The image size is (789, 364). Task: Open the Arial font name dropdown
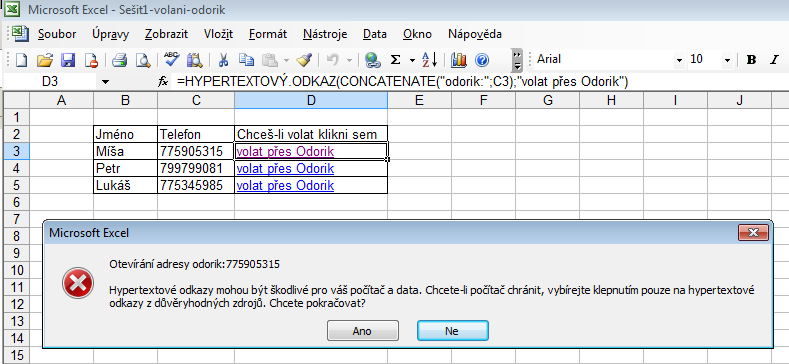point(680,60)
